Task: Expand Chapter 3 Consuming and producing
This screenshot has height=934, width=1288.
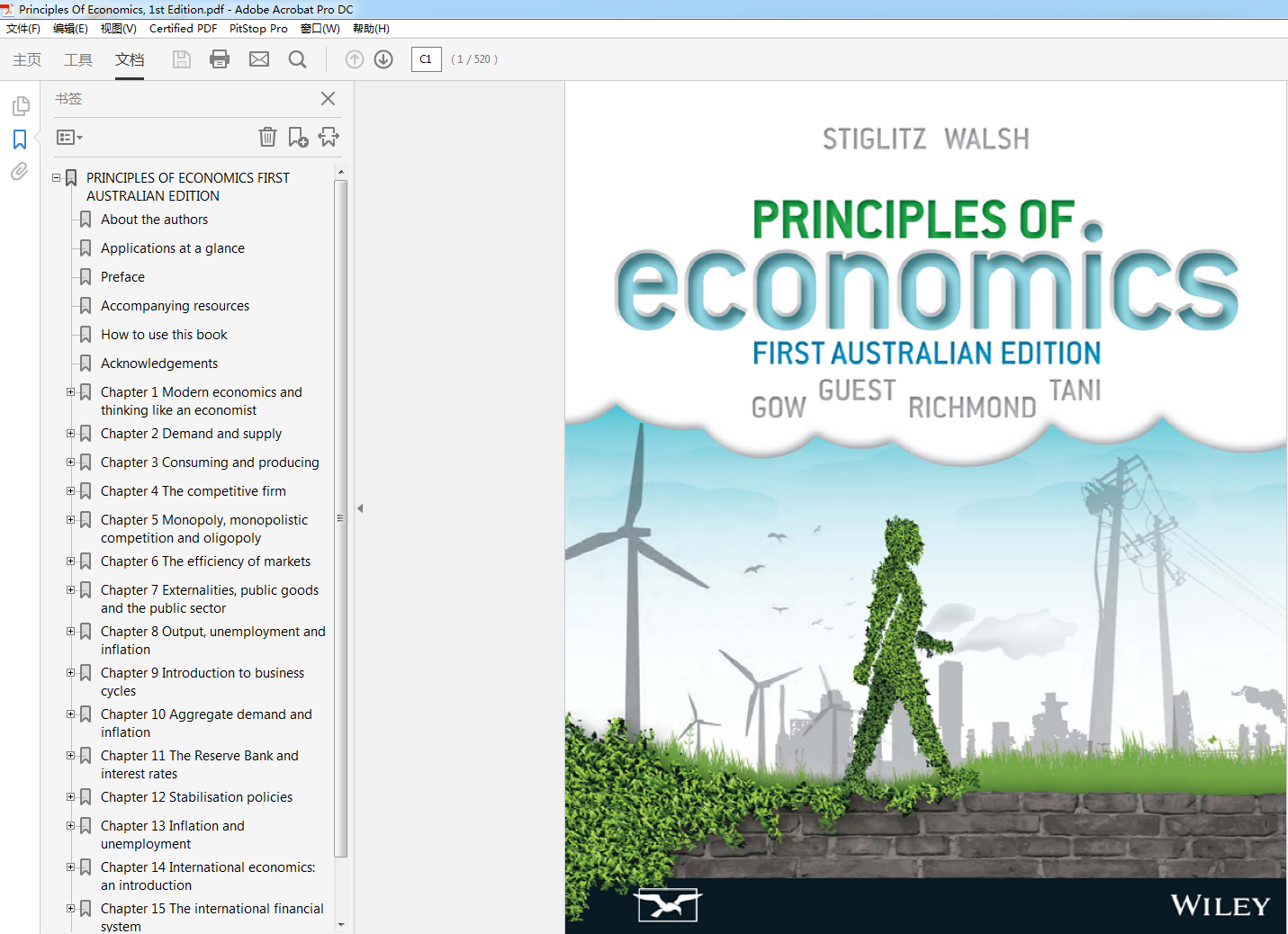Action: pyautogui.click(x=70, y=463)
